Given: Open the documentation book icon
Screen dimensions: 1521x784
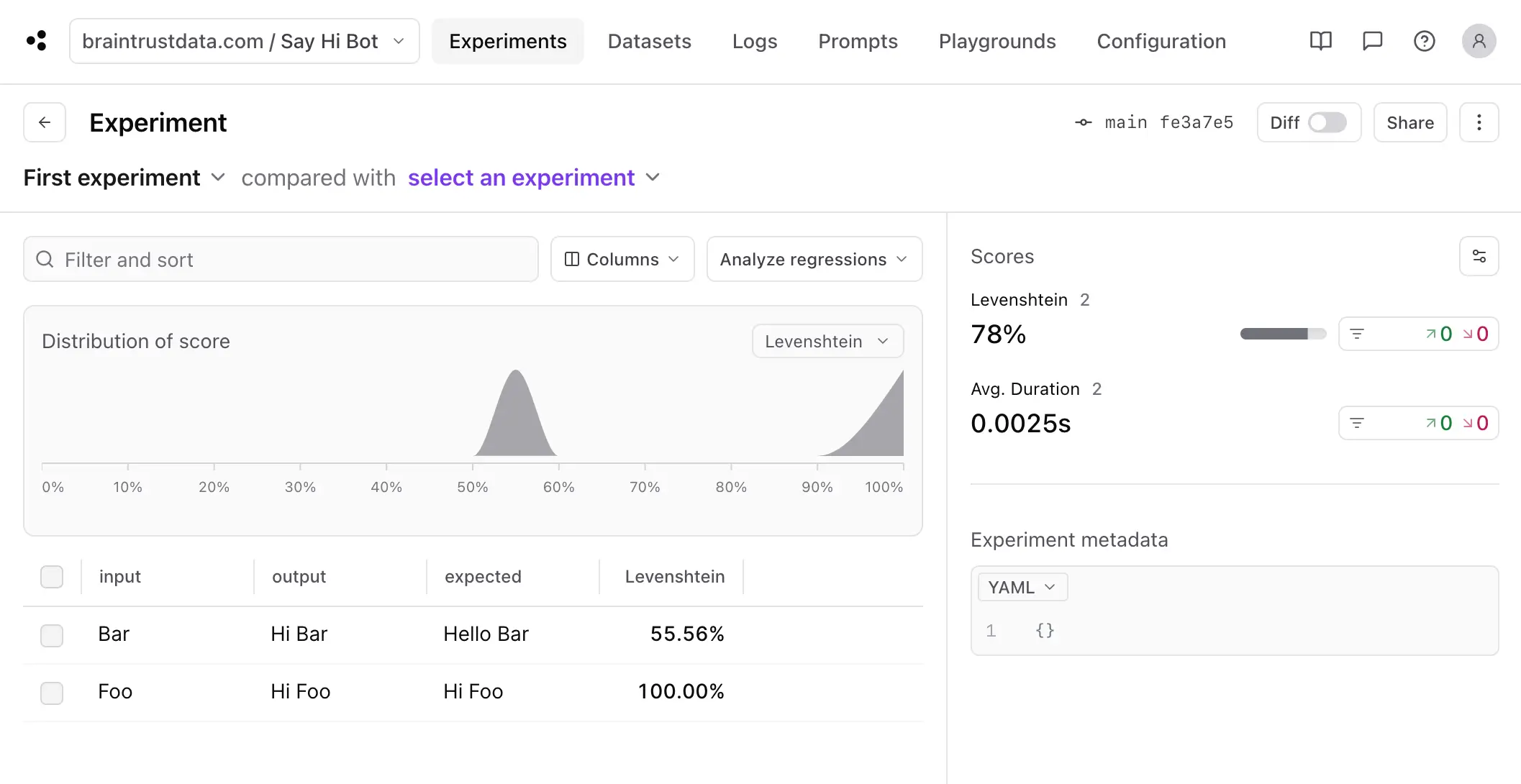Looking at the screenshot, I should point(1320,41).
